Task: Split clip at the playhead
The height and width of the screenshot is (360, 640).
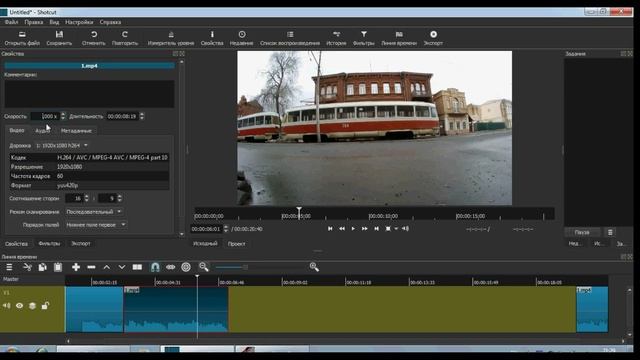Action: point(137,267)
